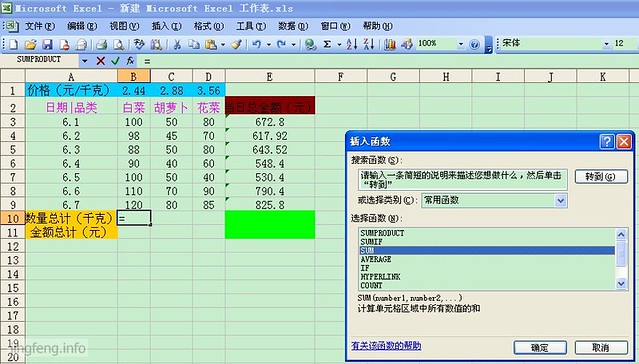Select the column E header
The height and width of the screenshot is (364, 639).
(x=270, y=77)
